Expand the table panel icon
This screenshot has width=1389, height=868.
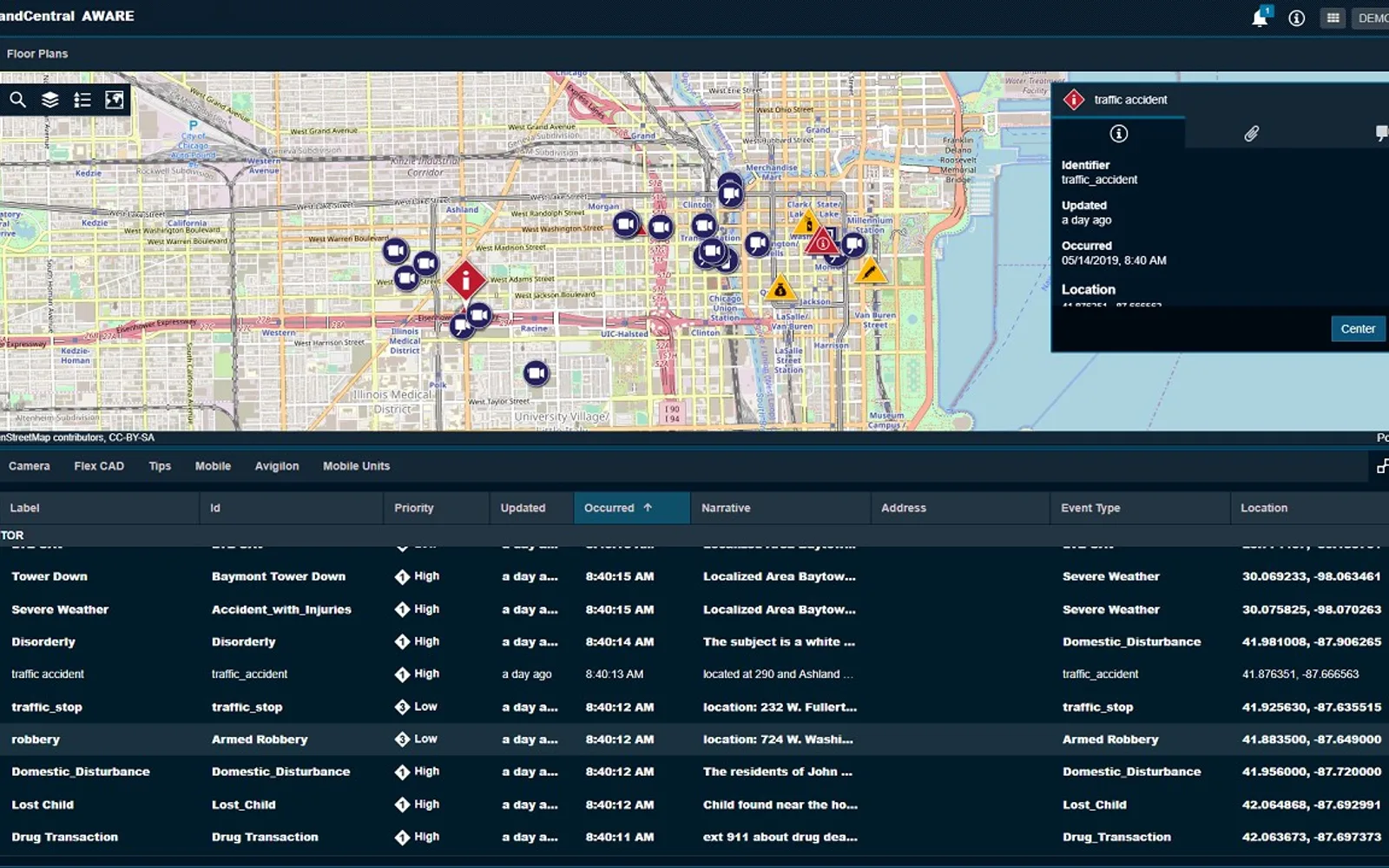(1381, 466)
